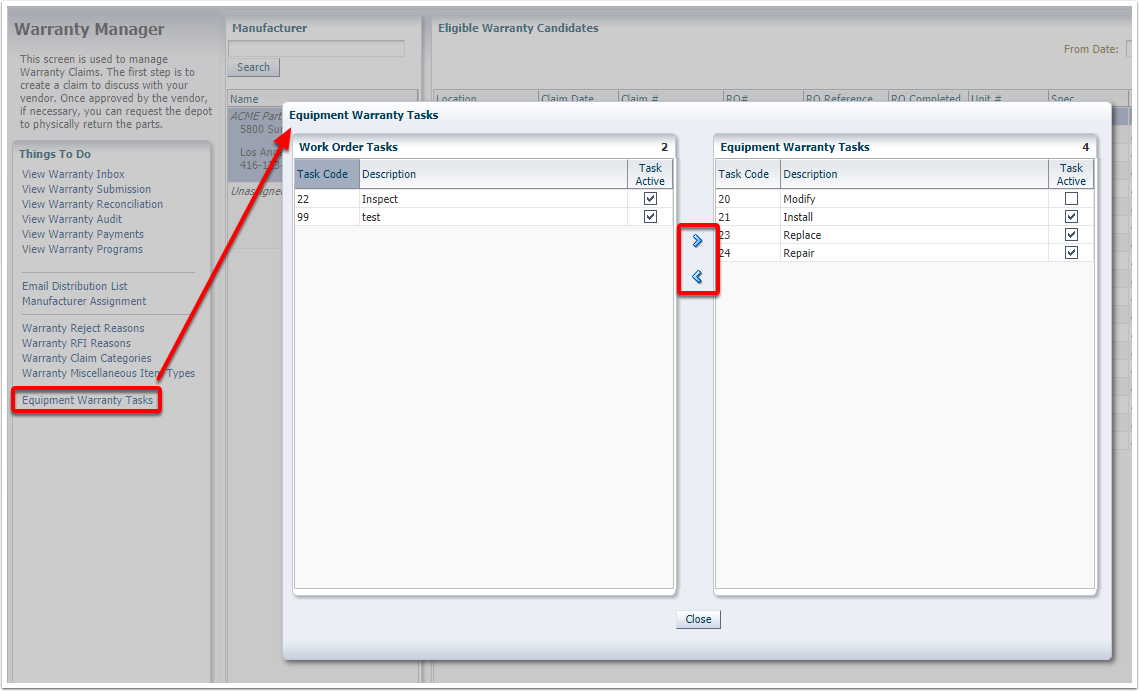
Task: Close the Equipment Warranty Tasks dialog
Action: (698, 619)
